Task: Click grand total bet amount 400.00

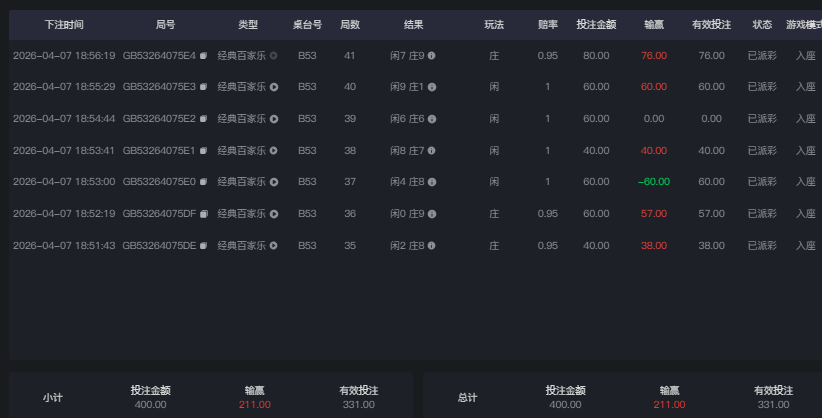Action: click(x=565, y=405)
